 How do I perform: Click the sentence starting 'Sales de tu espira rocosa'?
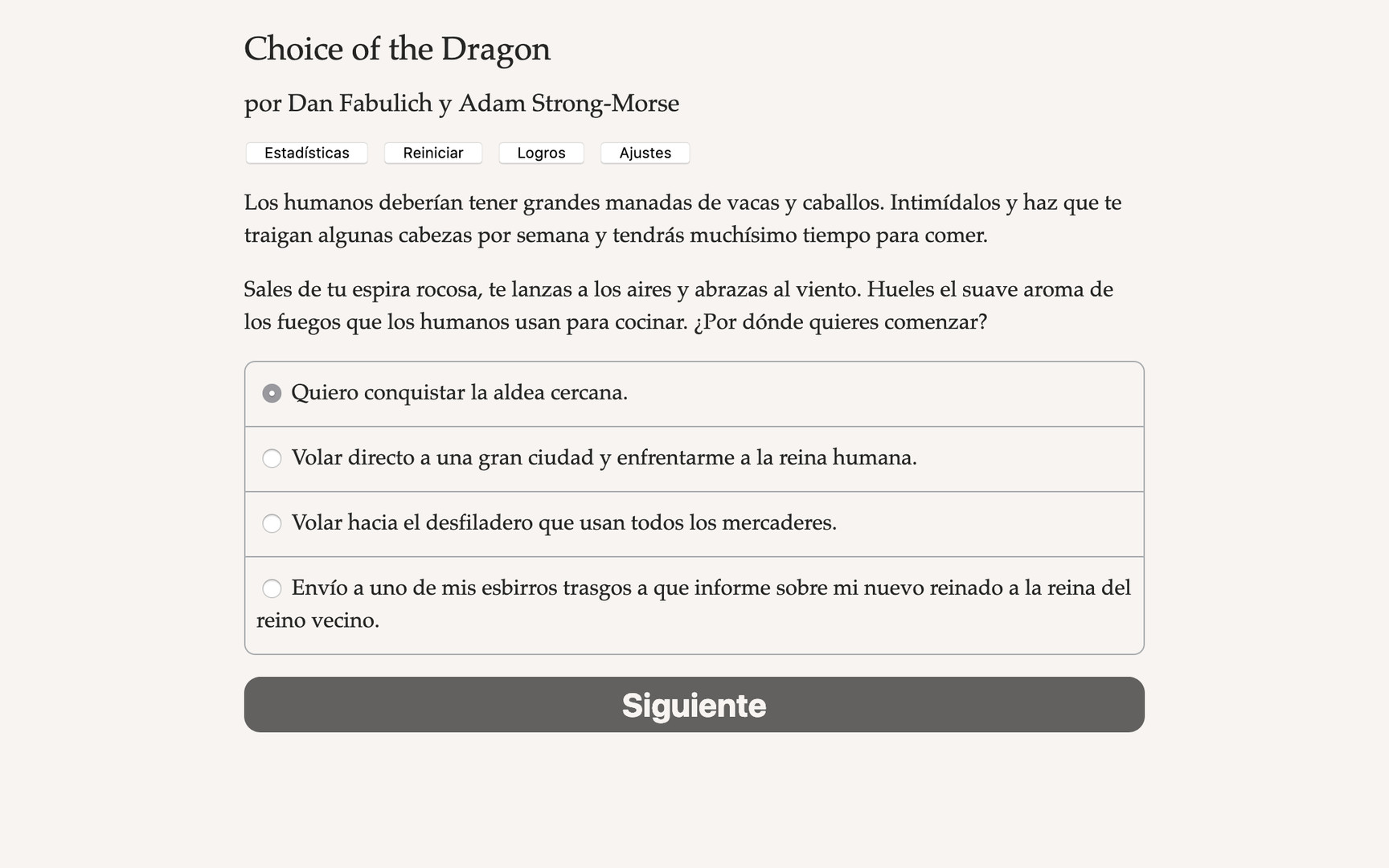pos(547,289)
